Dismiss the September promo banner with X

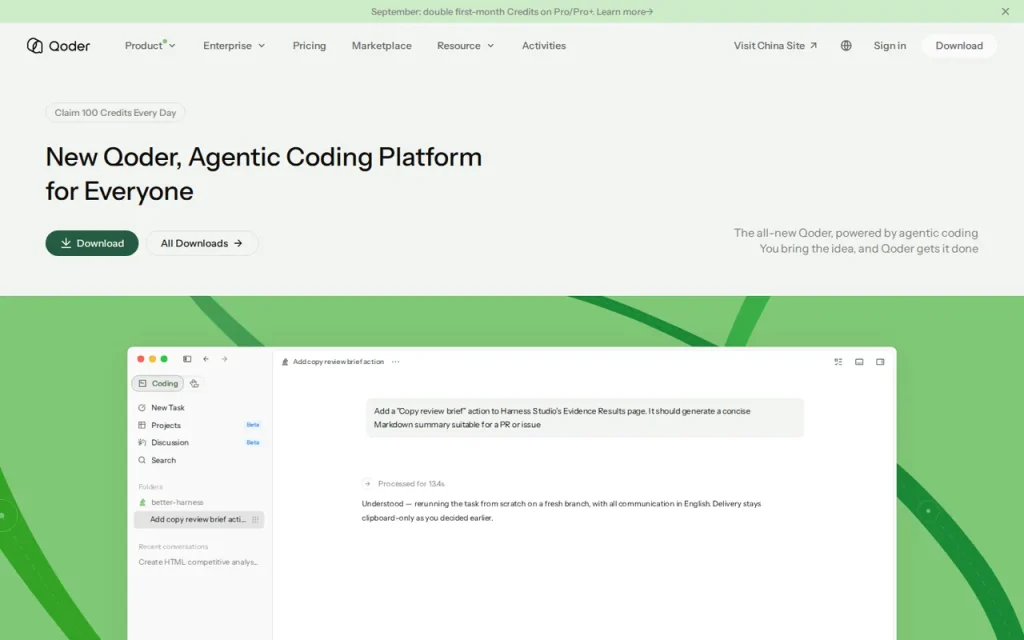[1005, 11]
